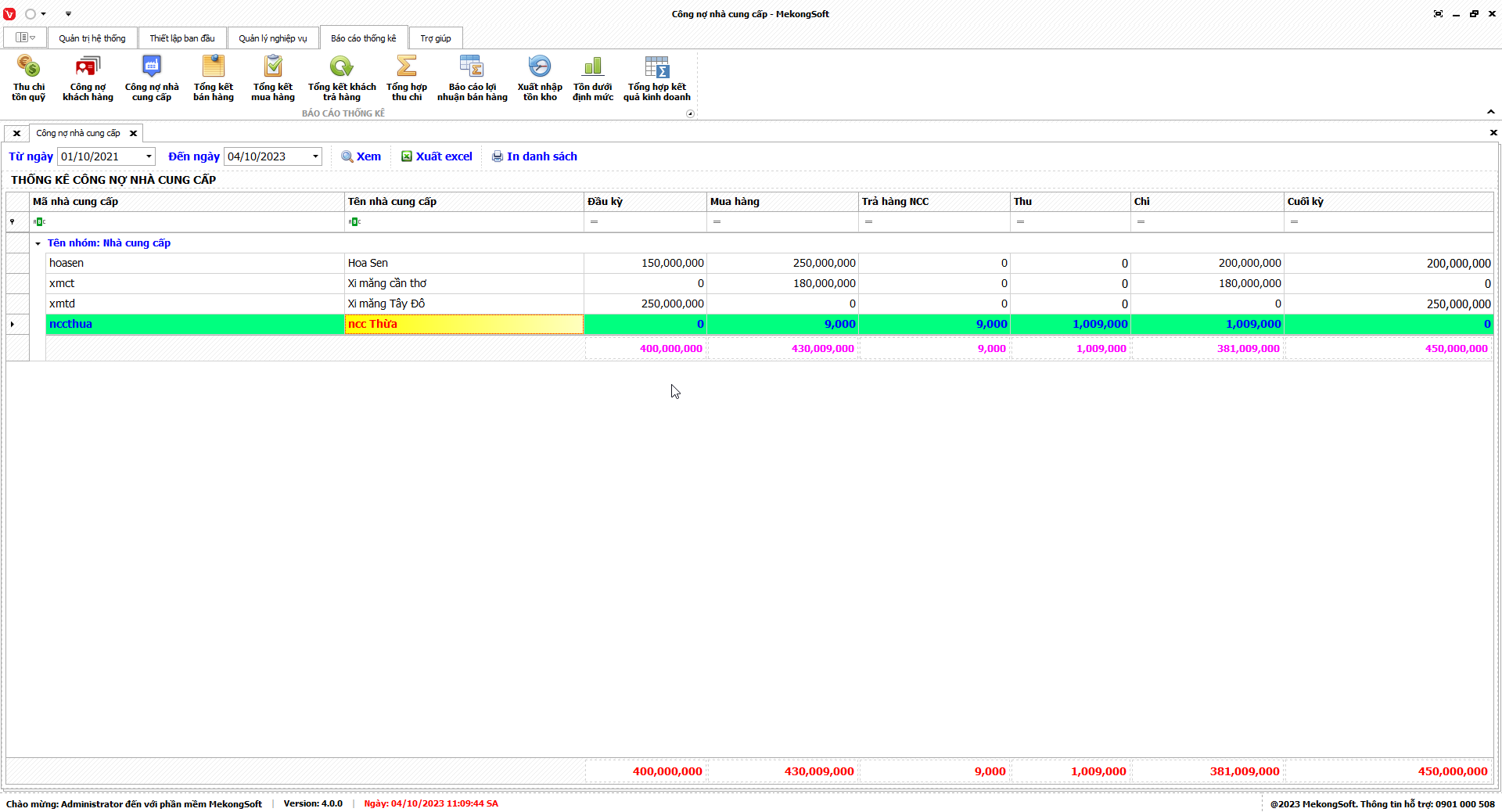Open Tổng kết khách trả hàng report
The height and width of the screenshot is (812, 1502).
pos(341,77)
